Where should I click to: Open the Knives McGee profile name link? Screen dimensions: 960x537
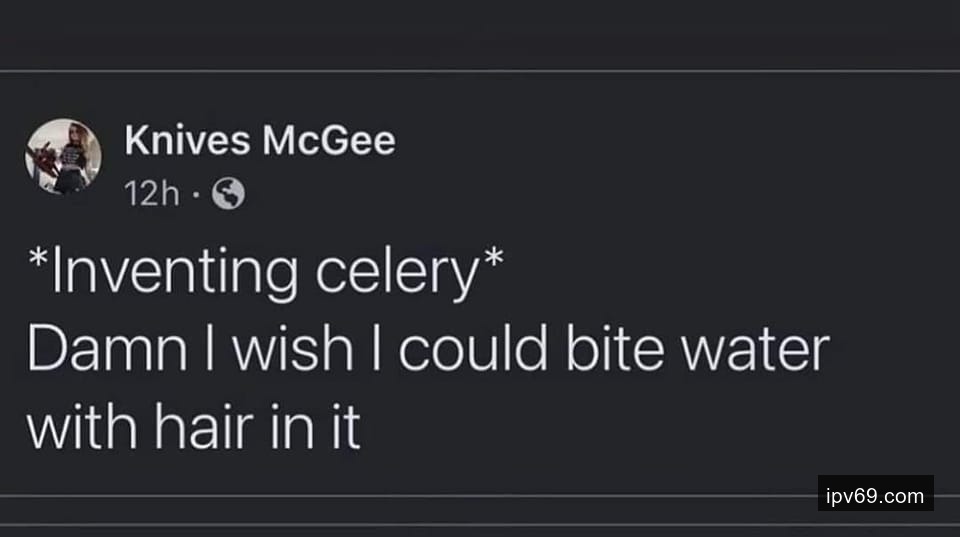point(259,142)
